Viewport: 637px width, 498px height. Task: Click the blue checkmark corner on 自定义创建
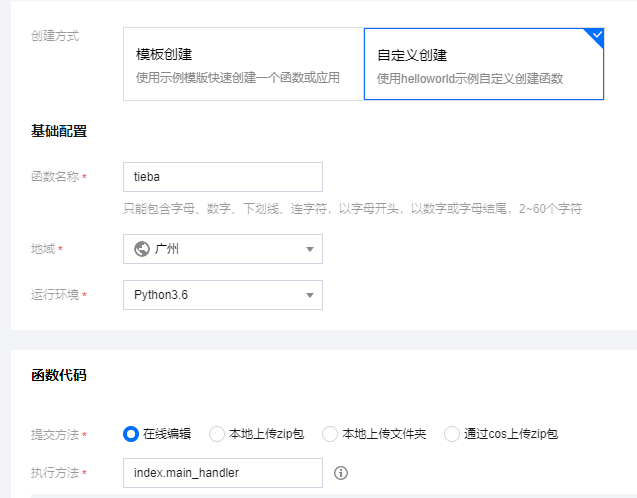click(596, 36)
